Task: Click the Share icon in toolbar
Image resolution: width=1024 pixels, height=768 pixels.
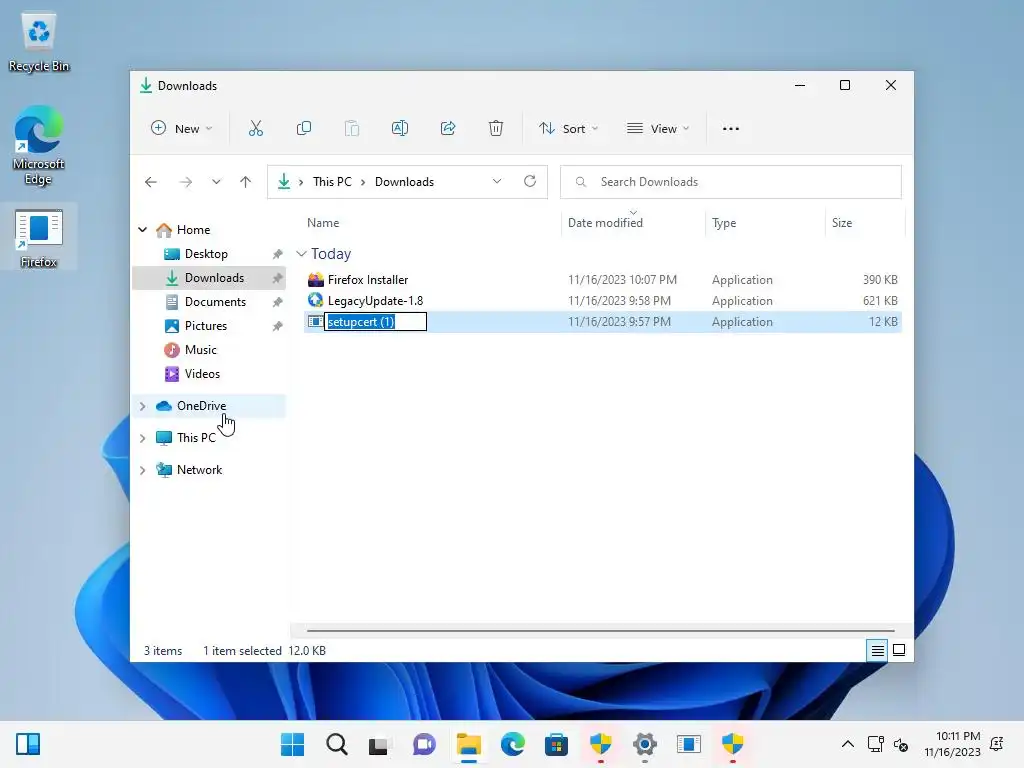Action: tap(448, 129)
